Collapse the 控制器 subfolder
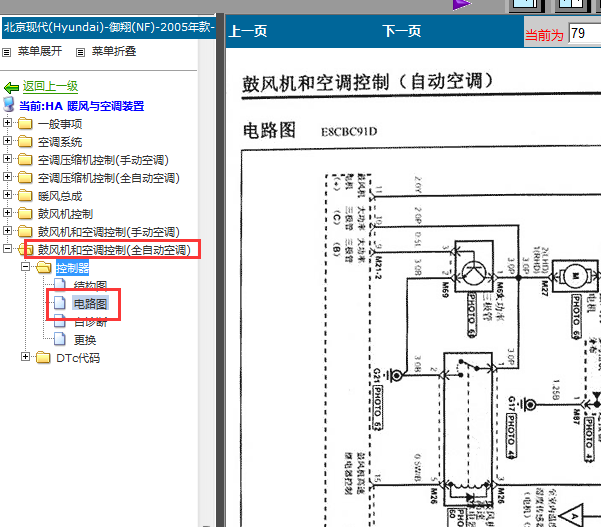Screen dimensions: 601x527 click(x=25, y=266)
